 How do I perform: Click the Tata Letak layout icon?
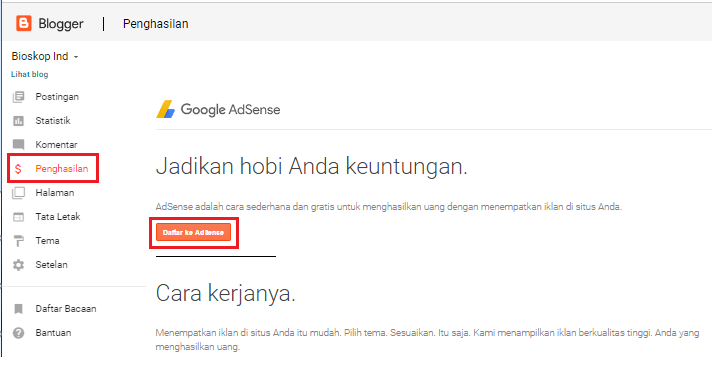(19, 217)
